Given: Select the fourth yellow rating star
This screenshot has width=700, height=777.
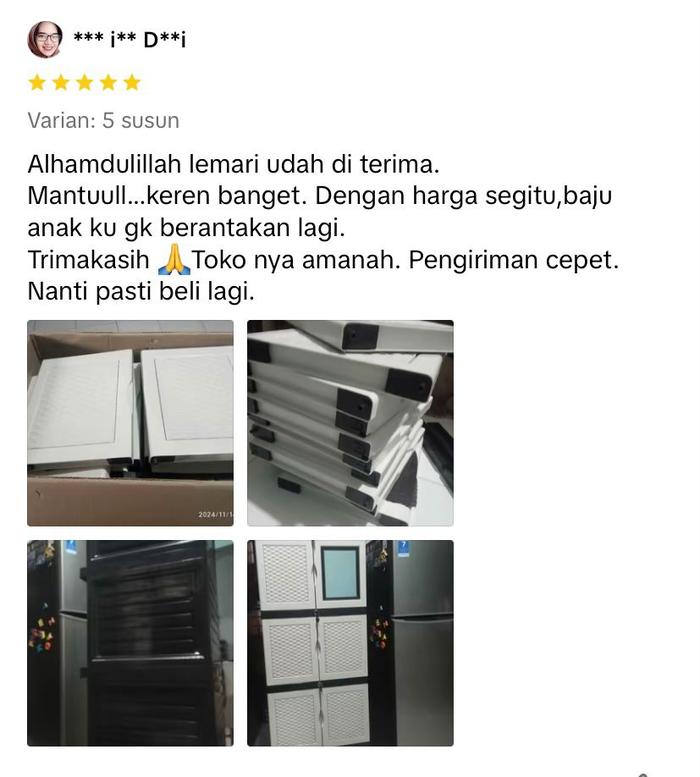Looking at the screenshot, I should (108, 82).
